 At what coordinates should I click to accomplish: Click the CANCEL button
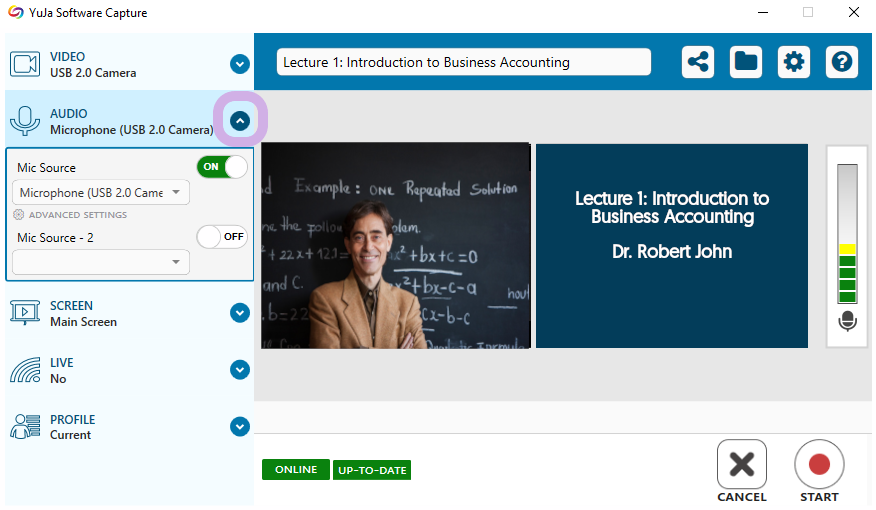742,471
